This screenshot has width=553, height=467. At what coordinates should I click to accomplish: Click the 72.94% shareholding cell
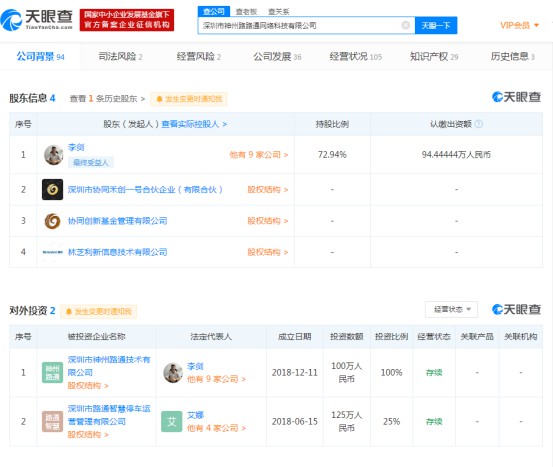pyautogui.click(x=332, y=154)
